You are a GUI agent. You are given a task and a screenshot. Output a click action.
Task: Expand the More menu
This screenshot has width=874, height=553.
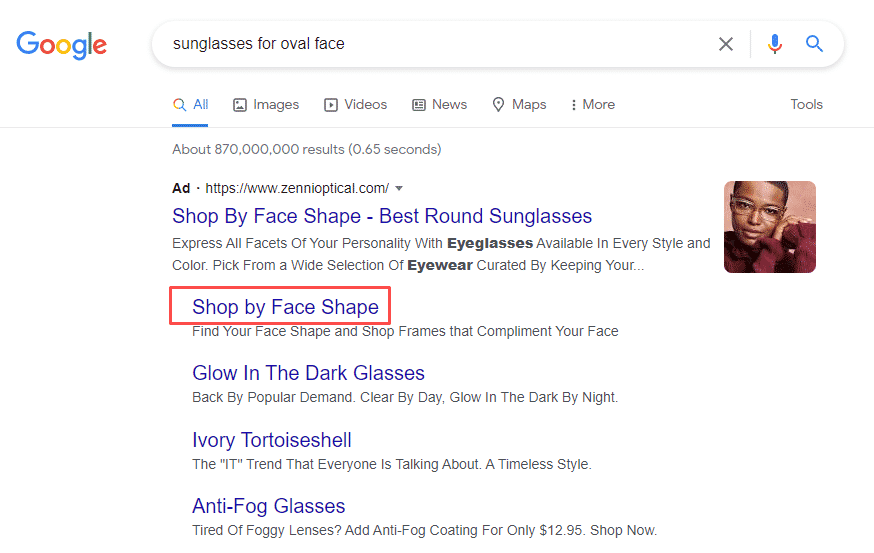[592, 104]
